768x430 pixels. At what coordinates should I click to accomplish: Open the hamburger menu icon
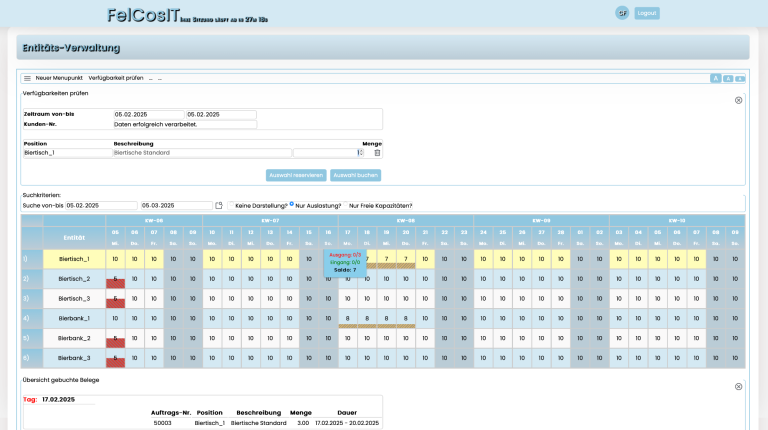click(27, 78)
